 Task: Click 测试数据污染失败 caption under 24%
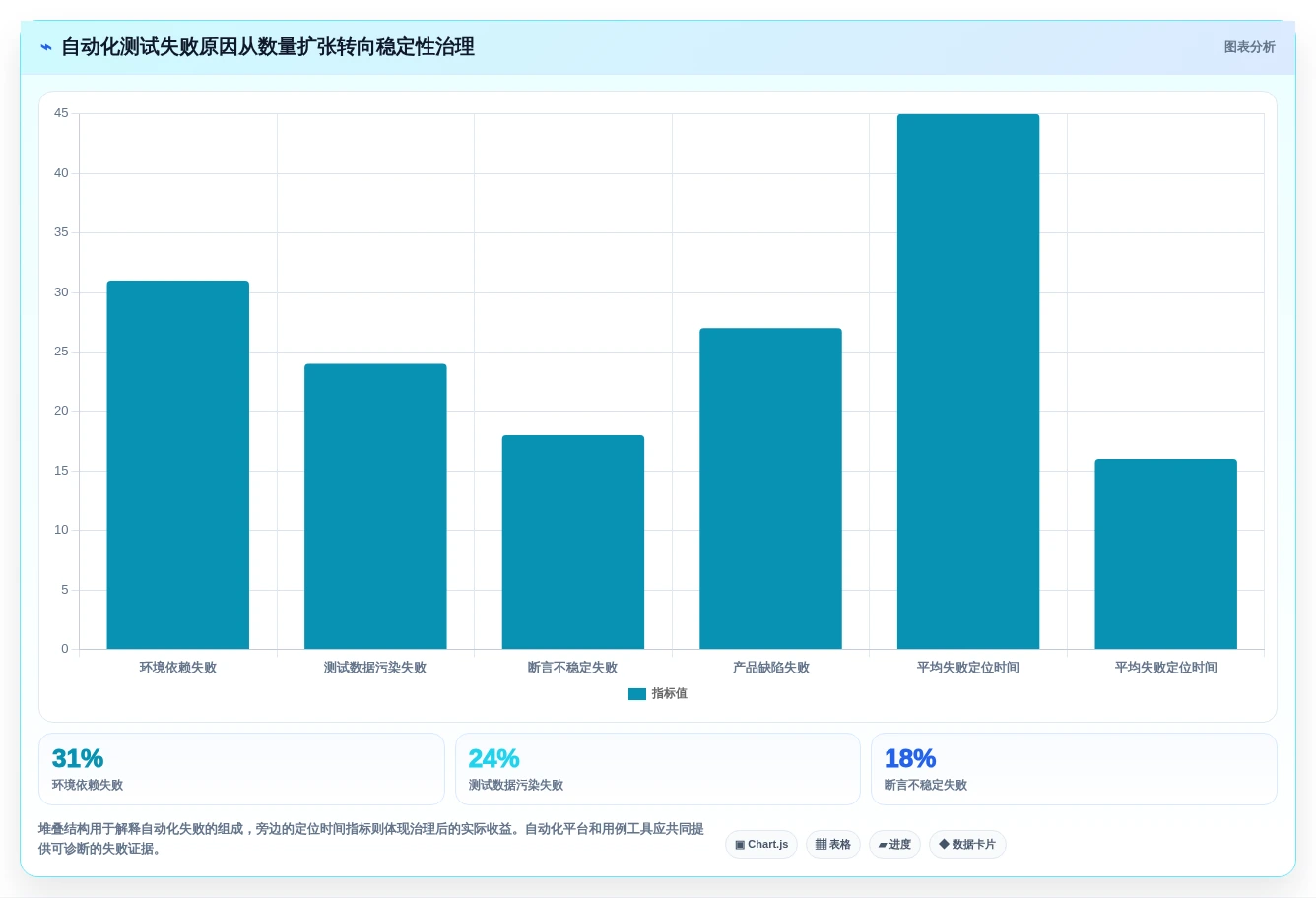(x=516, y=786)
